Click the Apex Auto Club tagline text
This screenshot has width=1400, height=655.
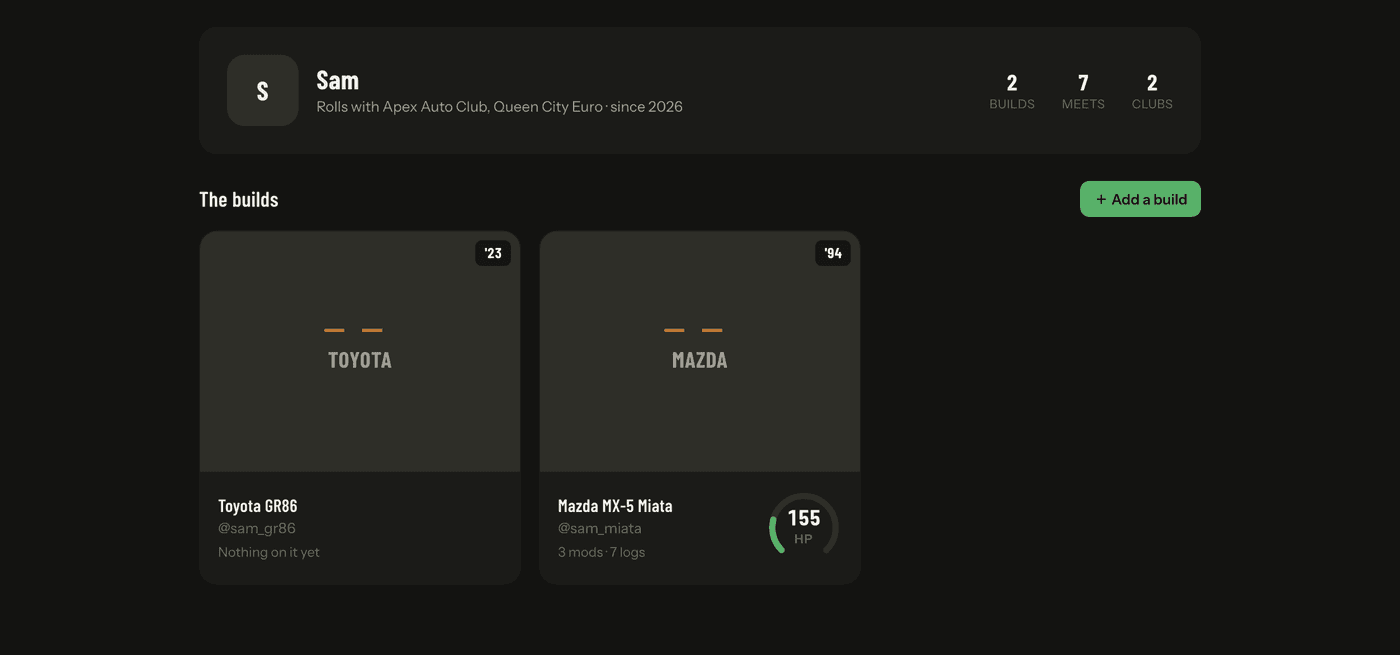pos(499,107)
